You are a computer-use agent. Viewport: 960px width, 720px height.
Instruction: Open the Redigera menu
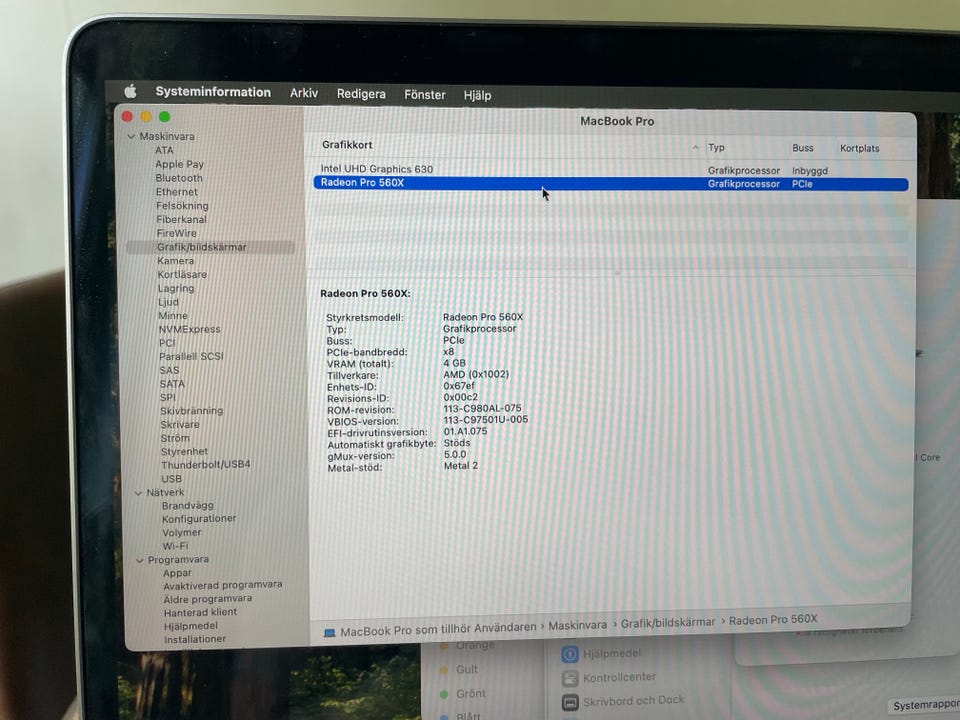[361, 94]
